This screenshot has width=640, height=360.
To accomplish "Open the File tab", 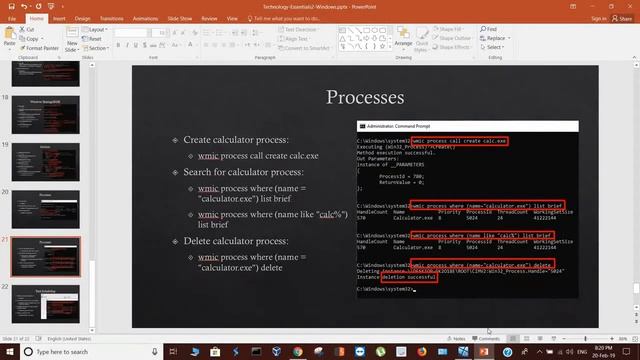I will tap(12, 19).
